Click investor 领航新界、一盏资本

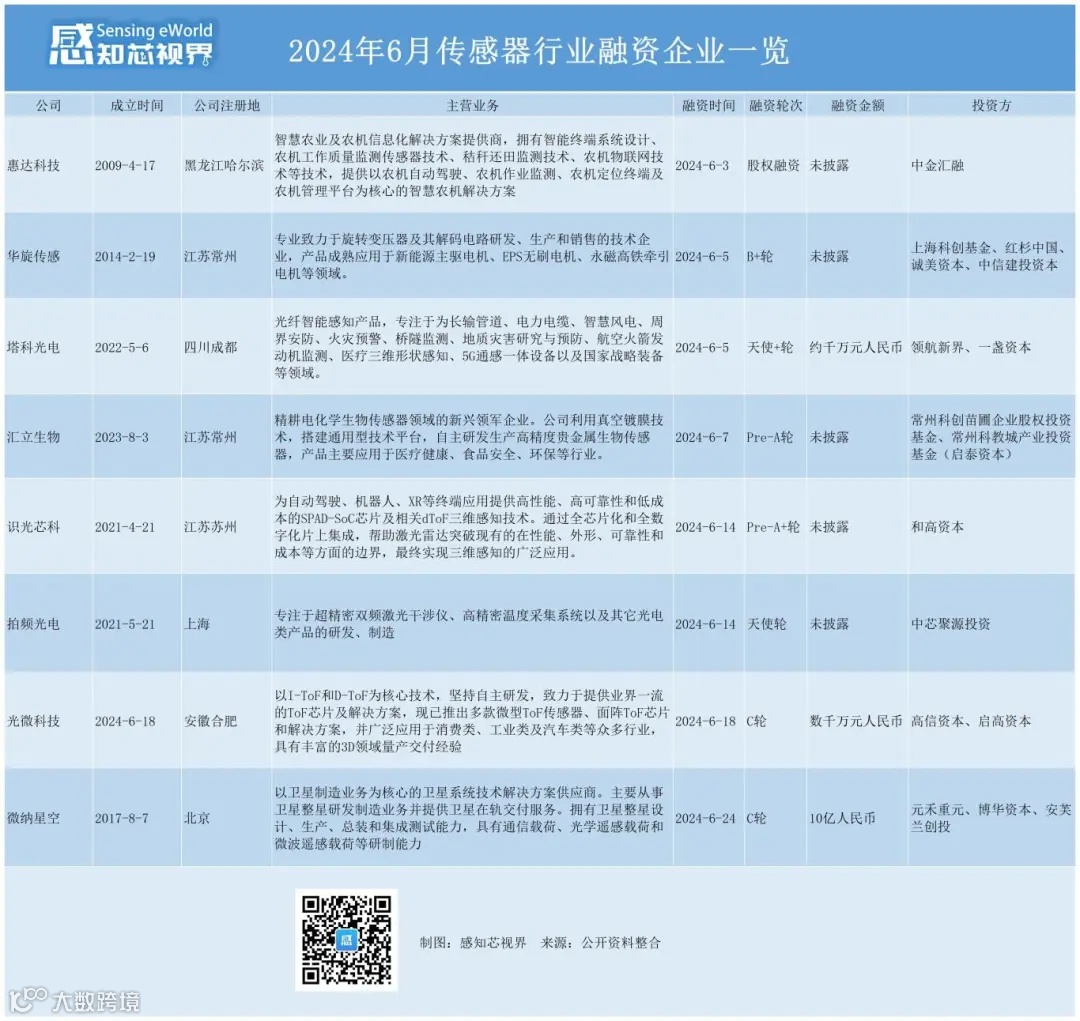[971, 347]
